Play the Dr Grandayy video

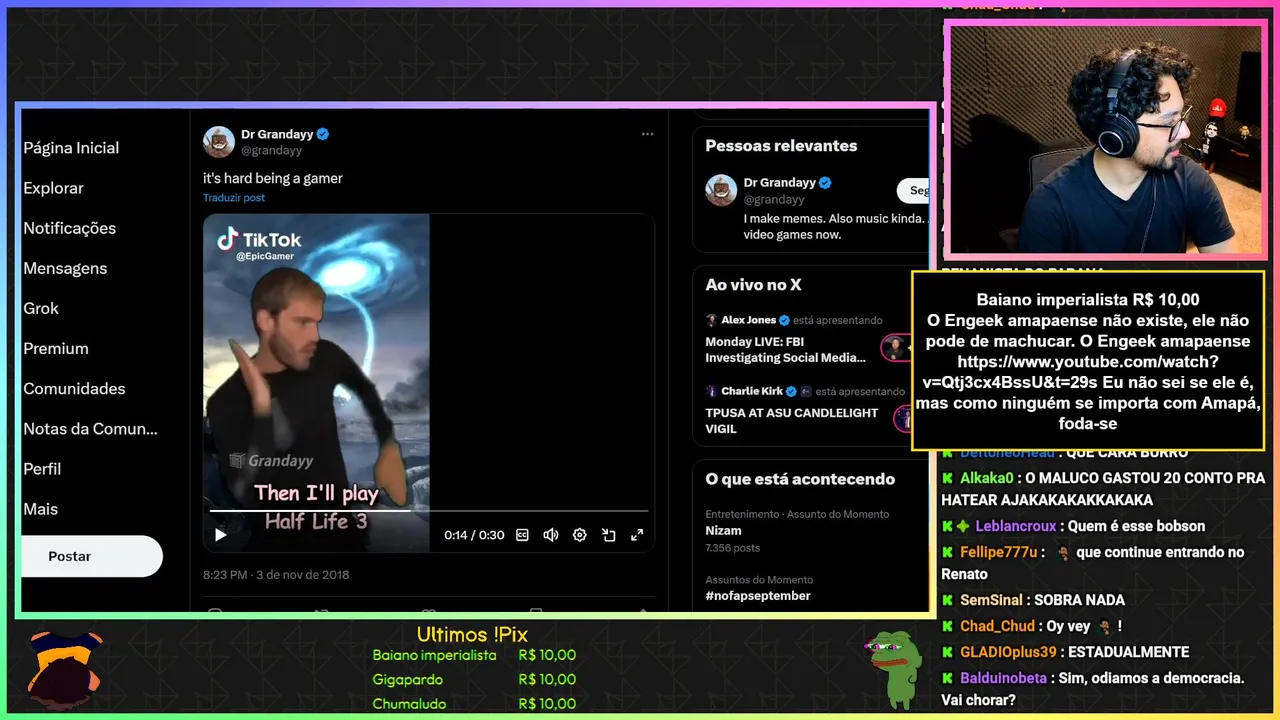pos(221,535)
